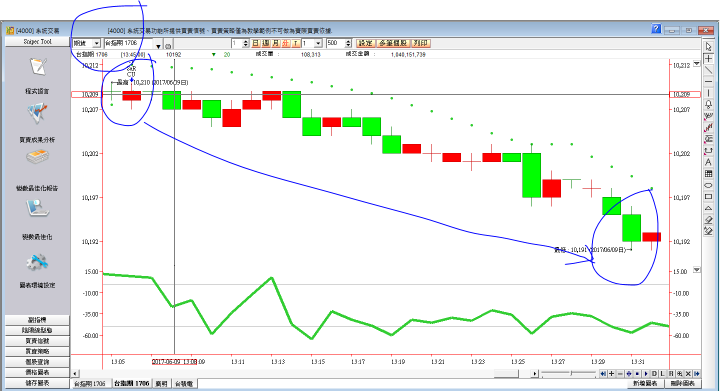Select the horizontal line drawing tool
This screenshot has width=720, height=391.
tap(709, 81)
